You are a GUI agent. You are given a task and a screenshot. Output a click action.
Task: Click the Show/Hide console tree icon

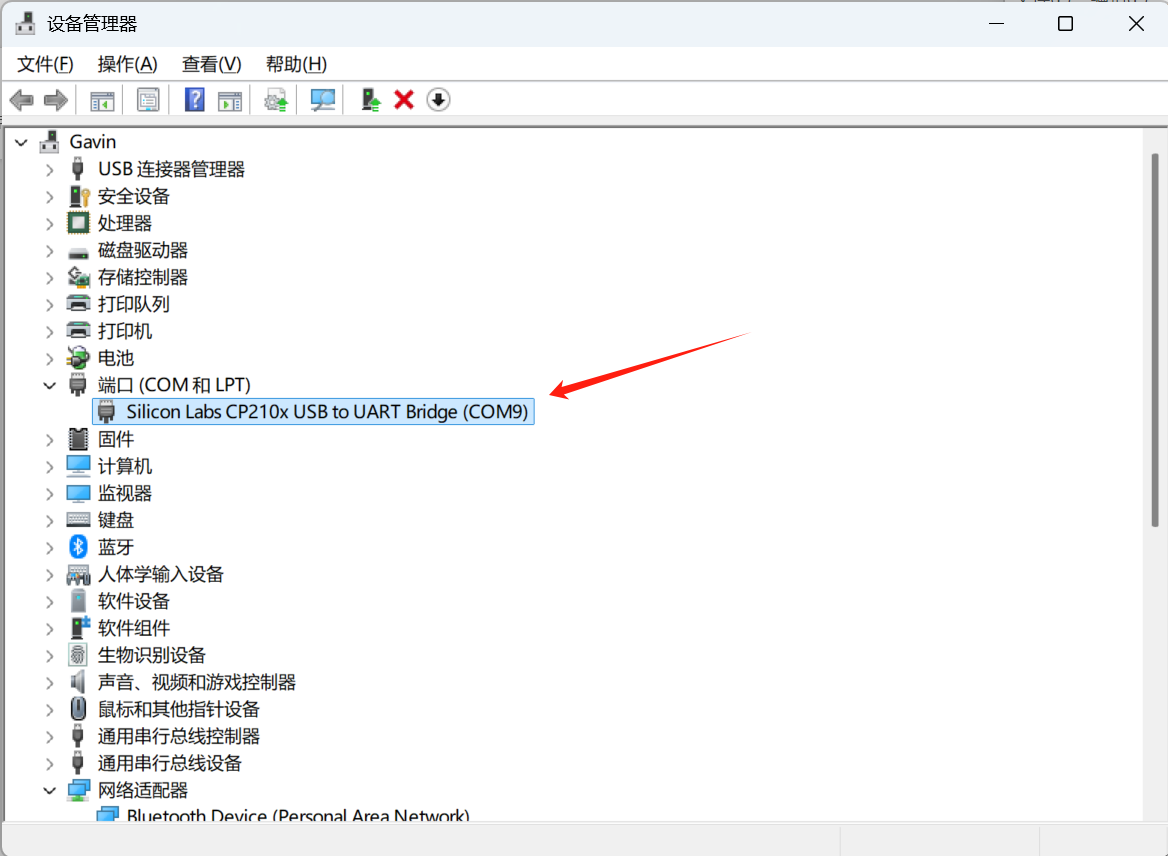point(102,100)
